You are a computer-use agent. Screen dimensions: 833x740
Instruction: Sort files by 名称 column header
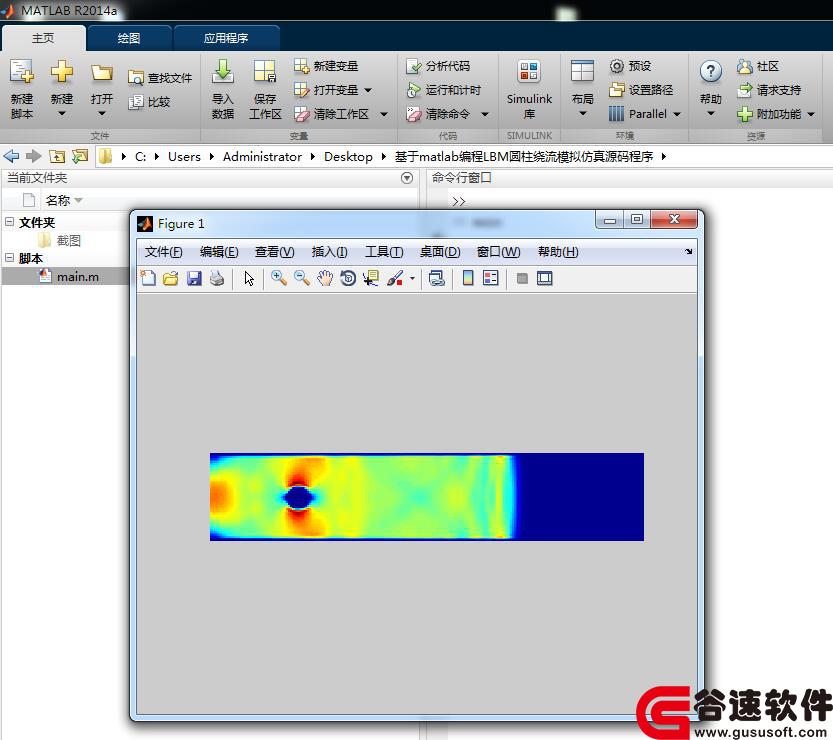(x=58, y=200)
